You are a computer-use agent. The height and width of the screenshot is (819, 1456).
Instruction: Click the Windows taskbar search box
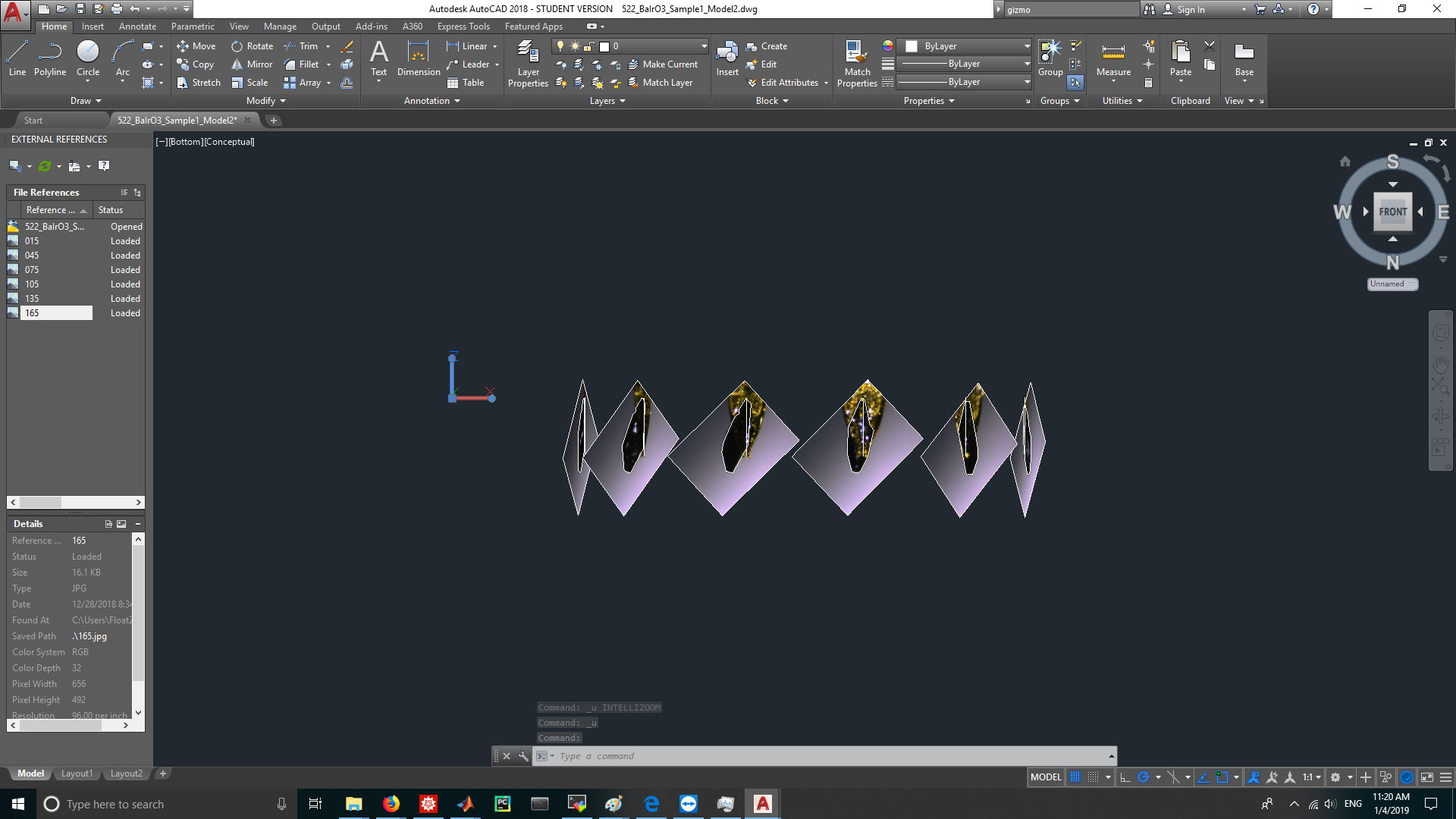coord(165,804)
